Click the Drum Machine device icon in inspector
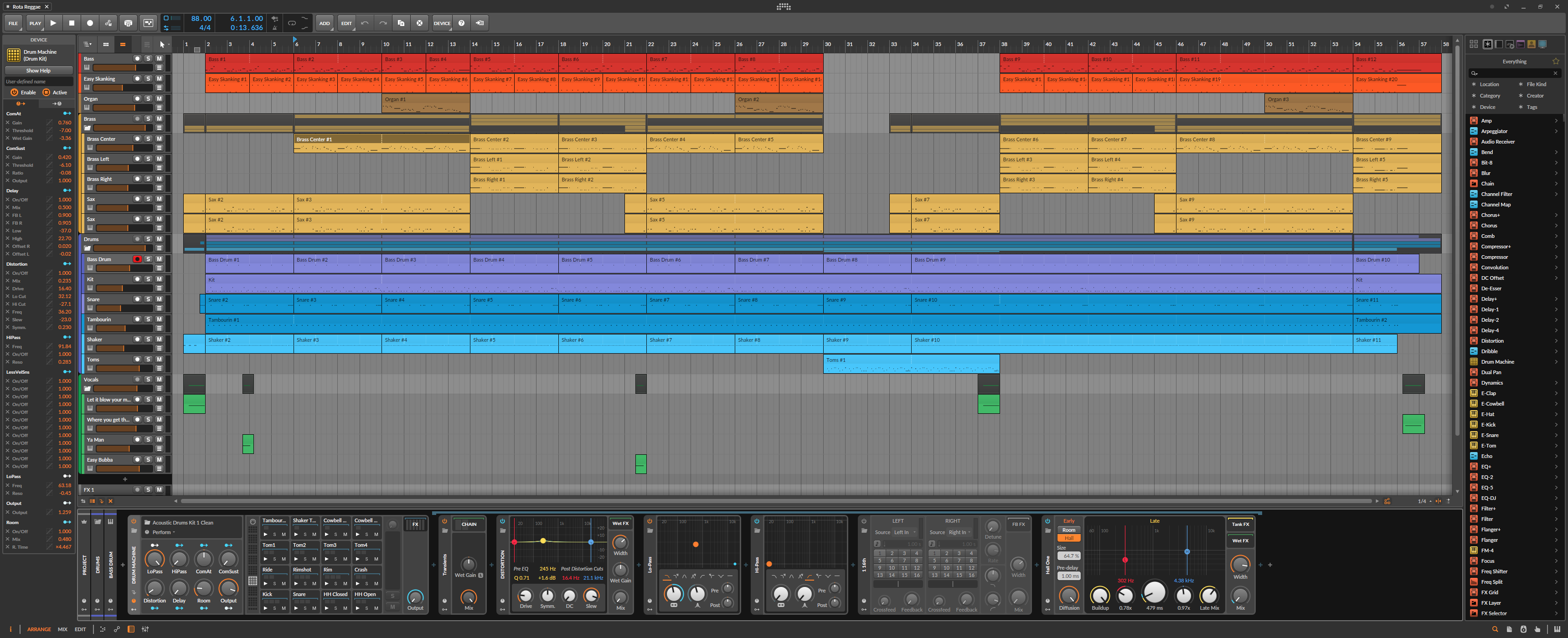Screen dimensions: 1568x638 click(13, 55)
